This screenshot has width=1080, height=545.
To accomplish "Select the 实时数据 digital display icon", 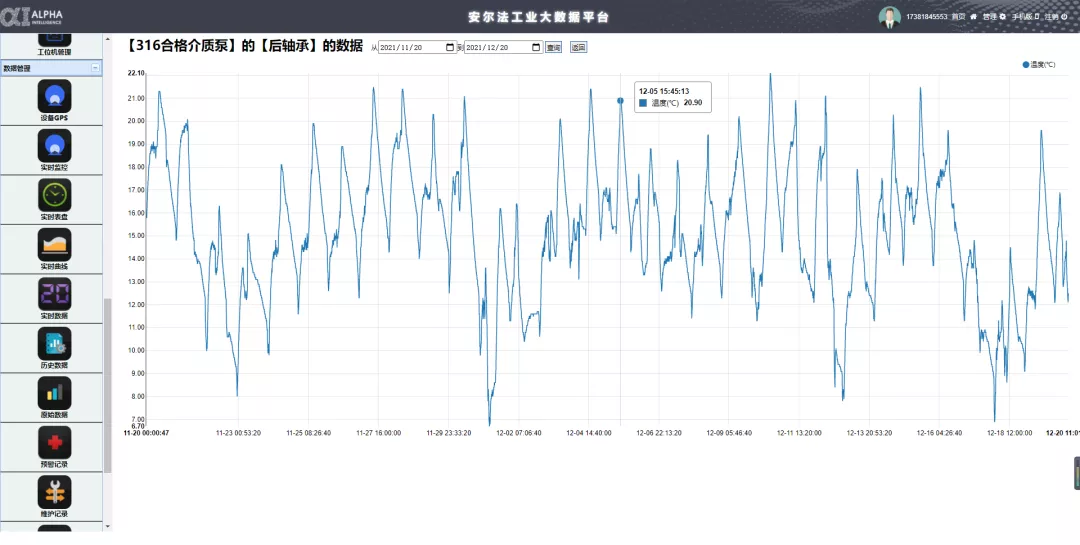I will (54, 294).
